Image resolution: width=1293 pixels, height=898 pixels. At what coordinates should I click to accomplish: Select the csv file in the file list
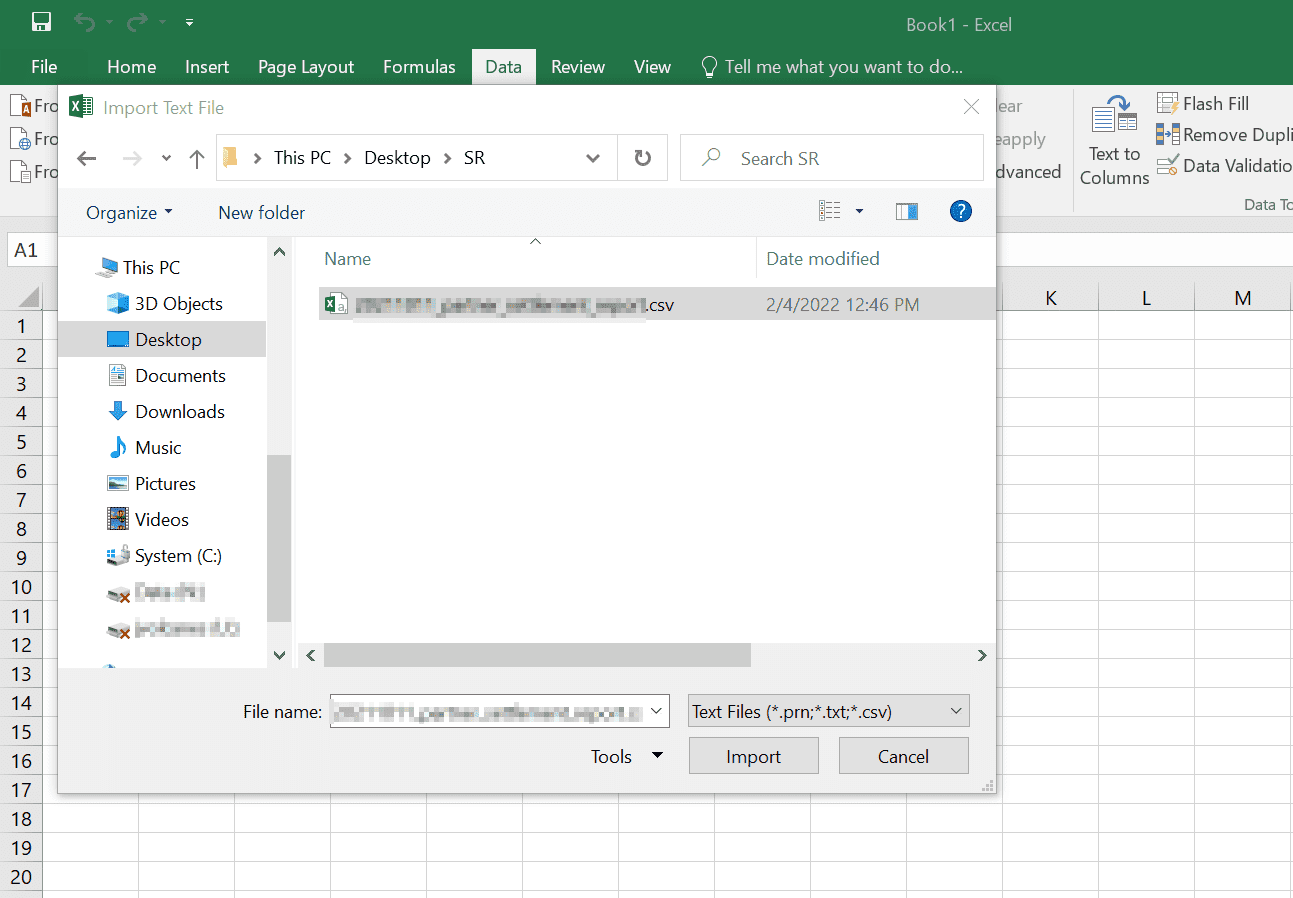[500, 304]
